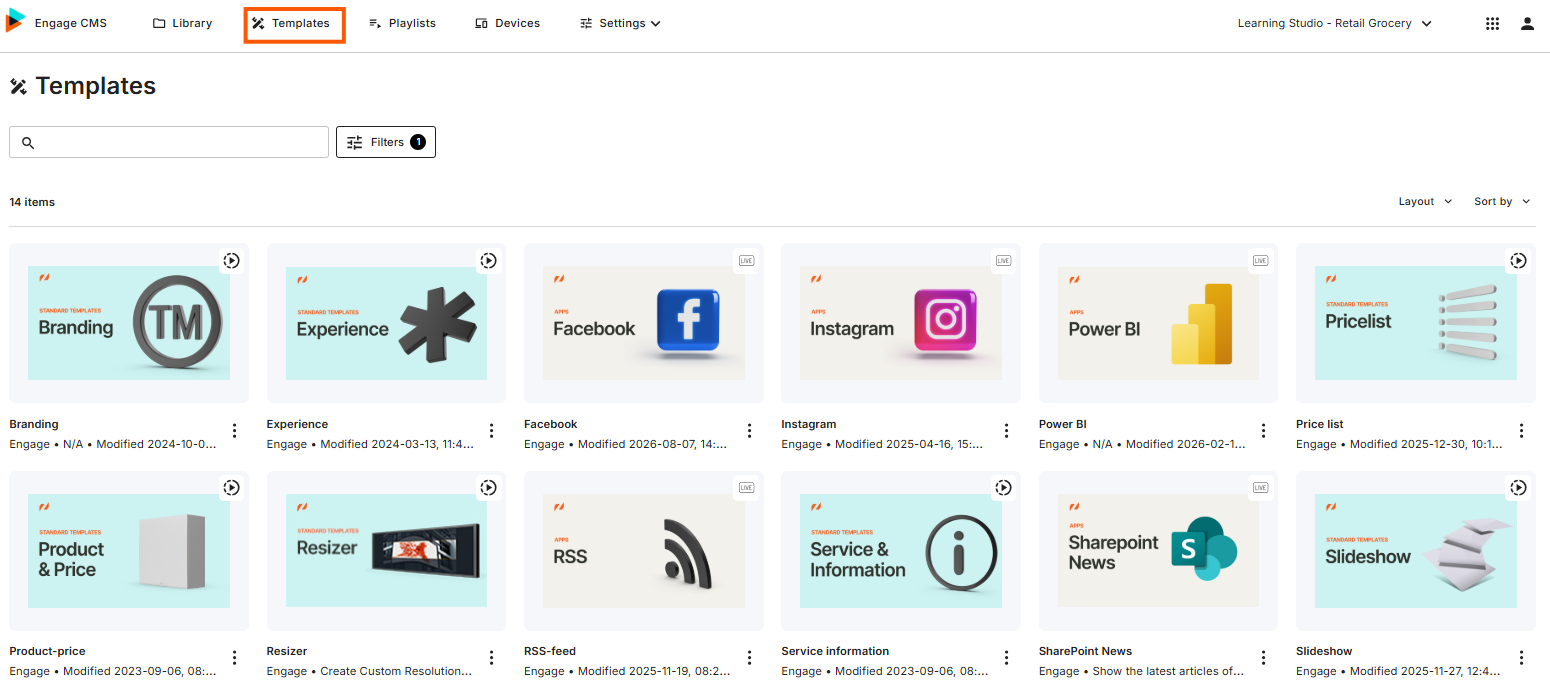Open more options for Slideshow template
This screenshot has height=693, width=1550.
point(1521,658)
